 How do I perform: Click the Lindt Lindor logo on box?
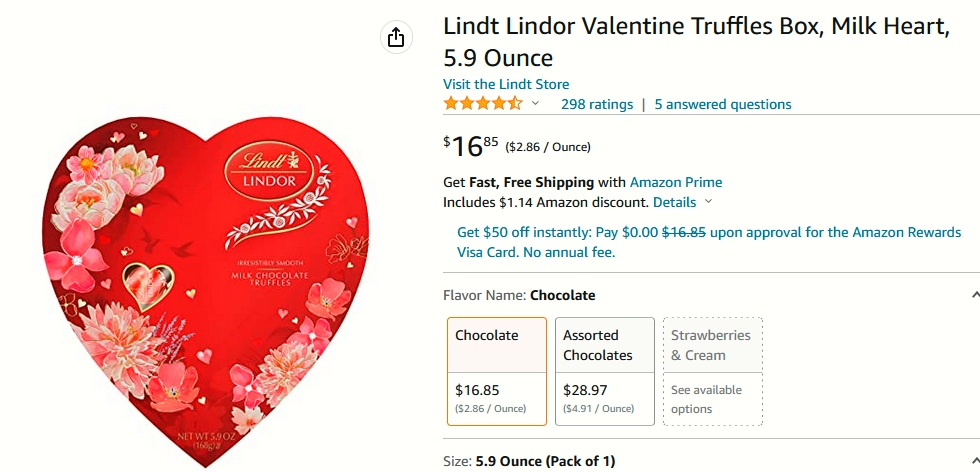tap(269, 170)
